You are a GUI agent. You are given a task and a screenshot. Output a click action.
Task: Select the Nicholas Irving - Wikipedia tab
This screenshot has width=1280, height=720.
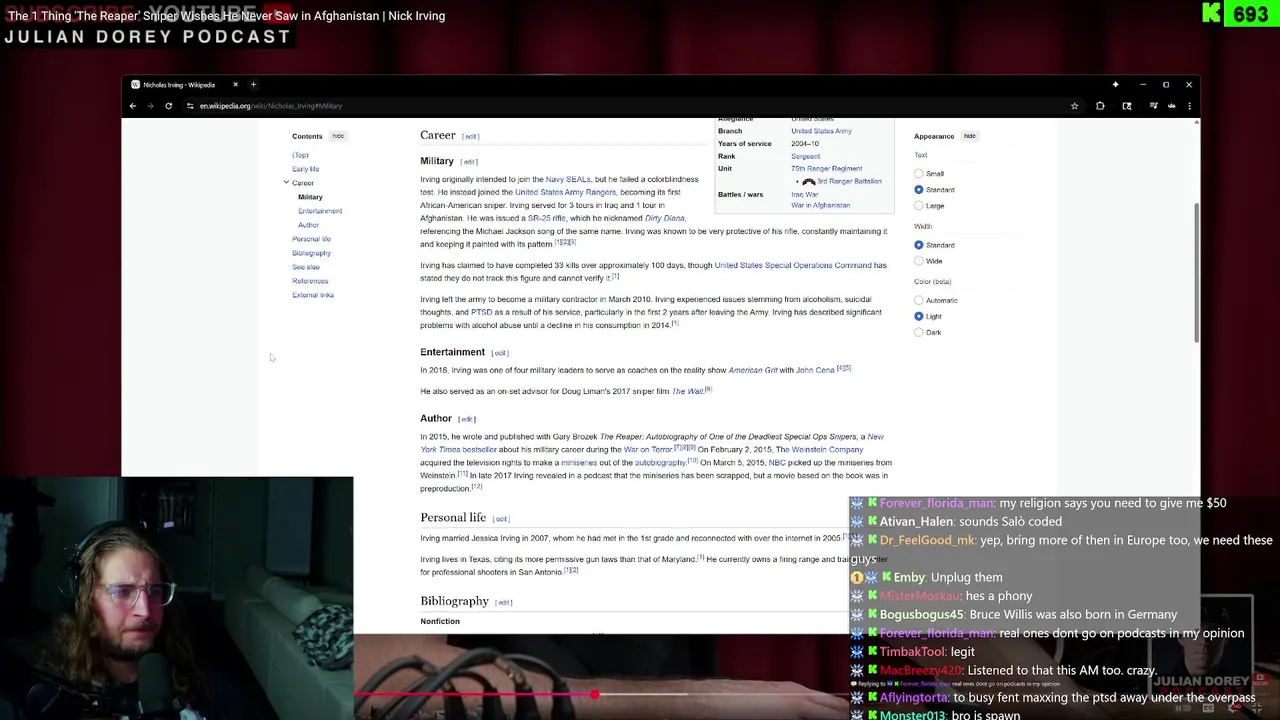coord(183,85)
